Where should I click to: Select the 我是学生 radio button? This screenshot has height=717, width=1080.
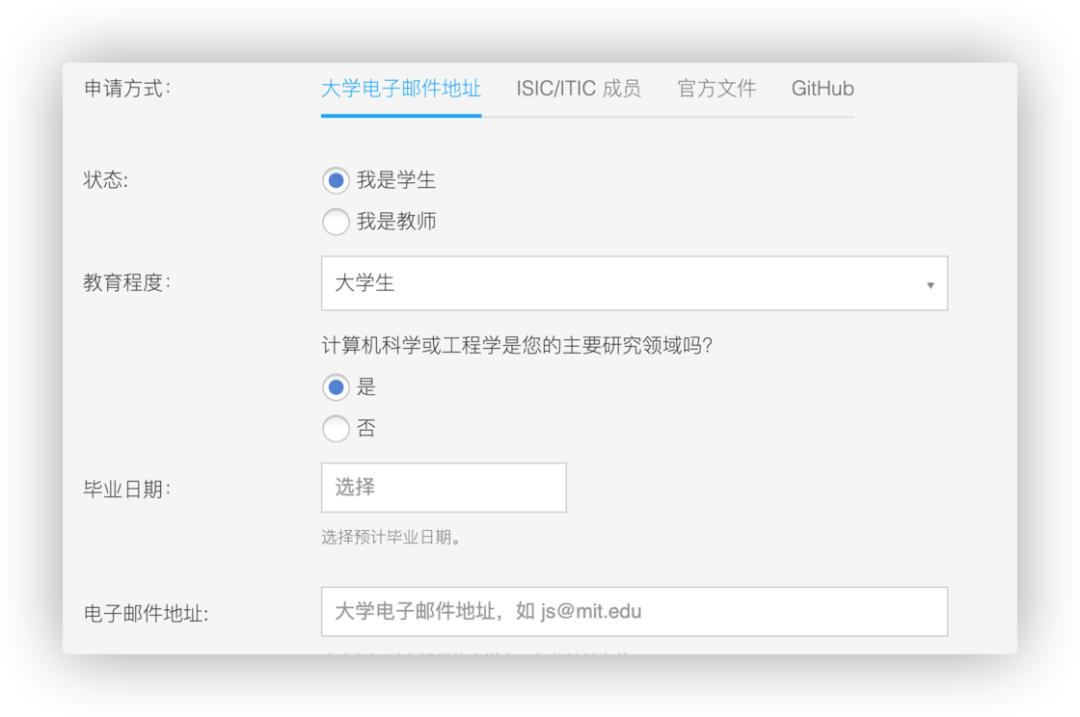pyautogui.click(x=336, y=180)
